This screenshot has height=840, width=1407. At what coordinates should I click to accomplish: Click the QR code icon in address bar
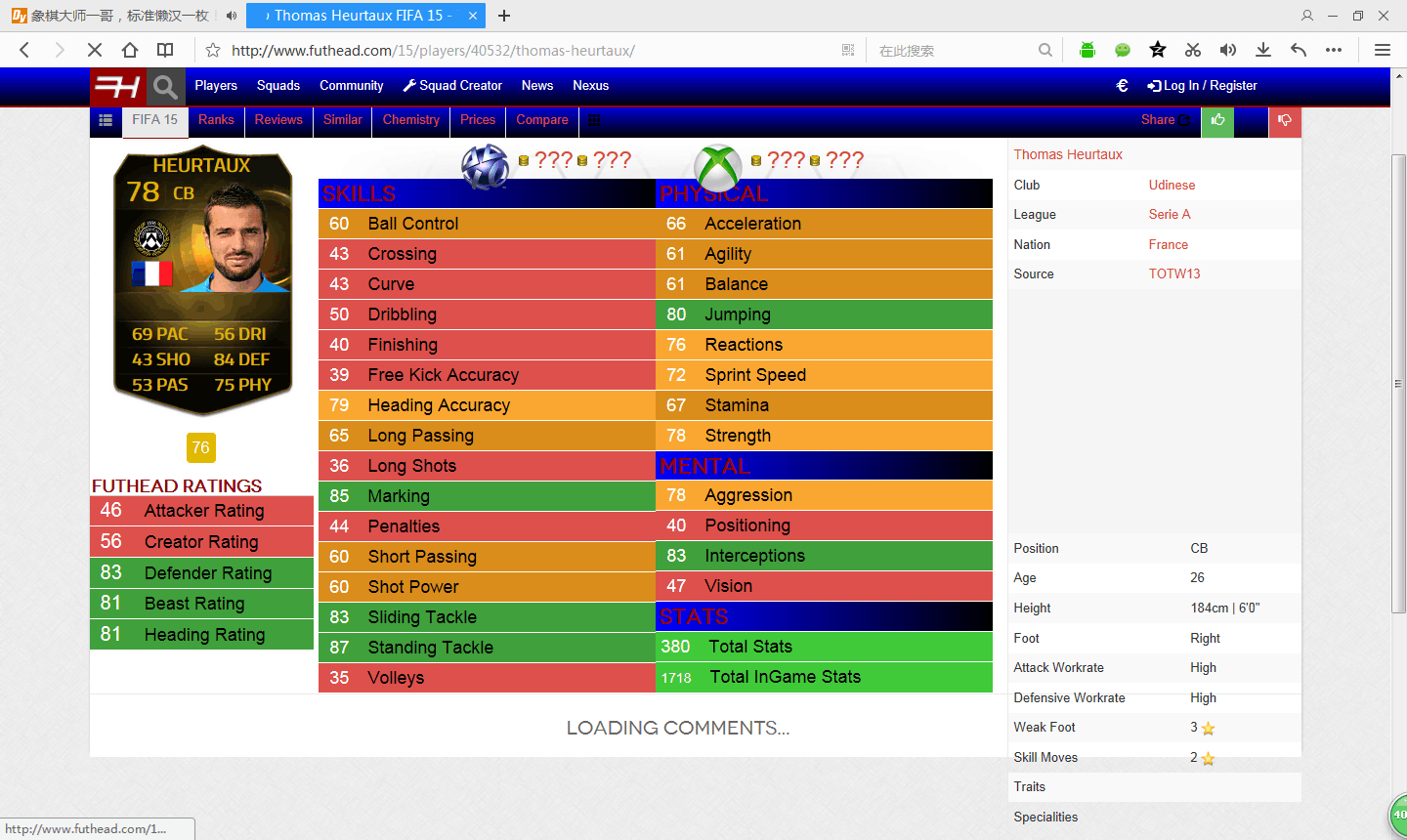tap(847, 50)
